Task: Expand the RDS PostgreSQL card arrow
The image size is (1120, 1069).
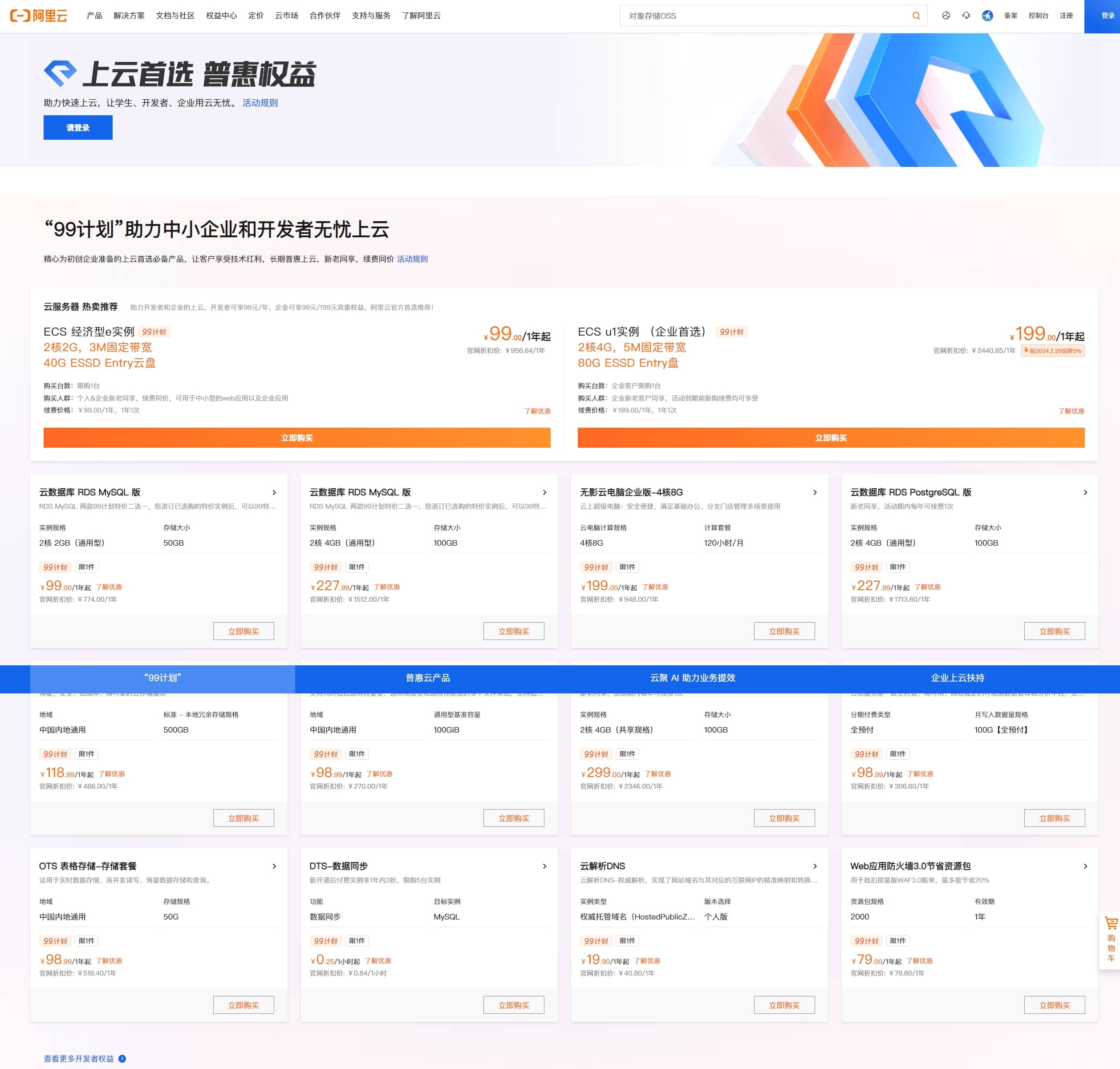Action: coord(1085,492)
